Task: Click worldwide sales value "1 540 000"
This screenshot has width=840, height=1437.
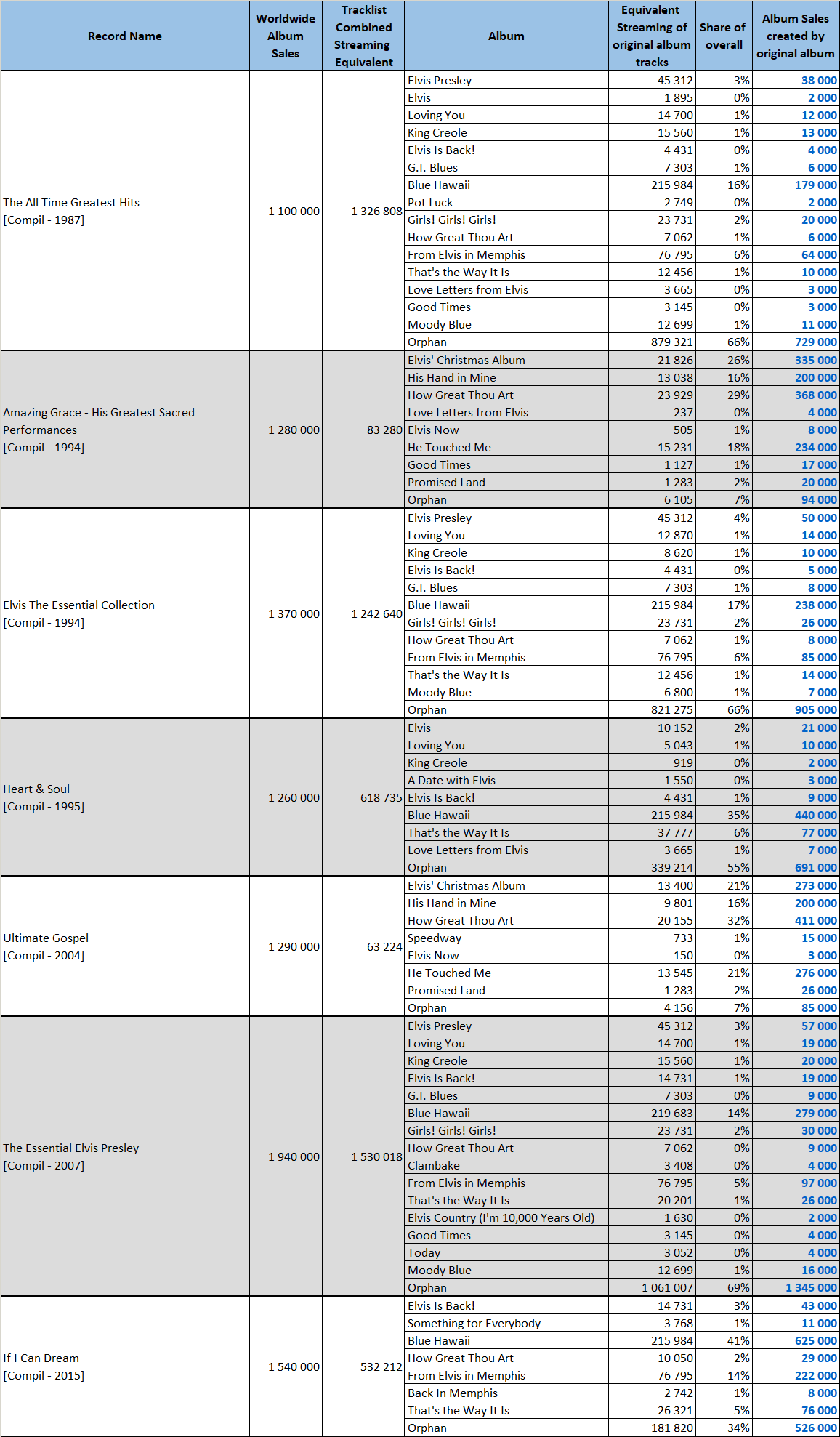Action: pos(294,1366)
